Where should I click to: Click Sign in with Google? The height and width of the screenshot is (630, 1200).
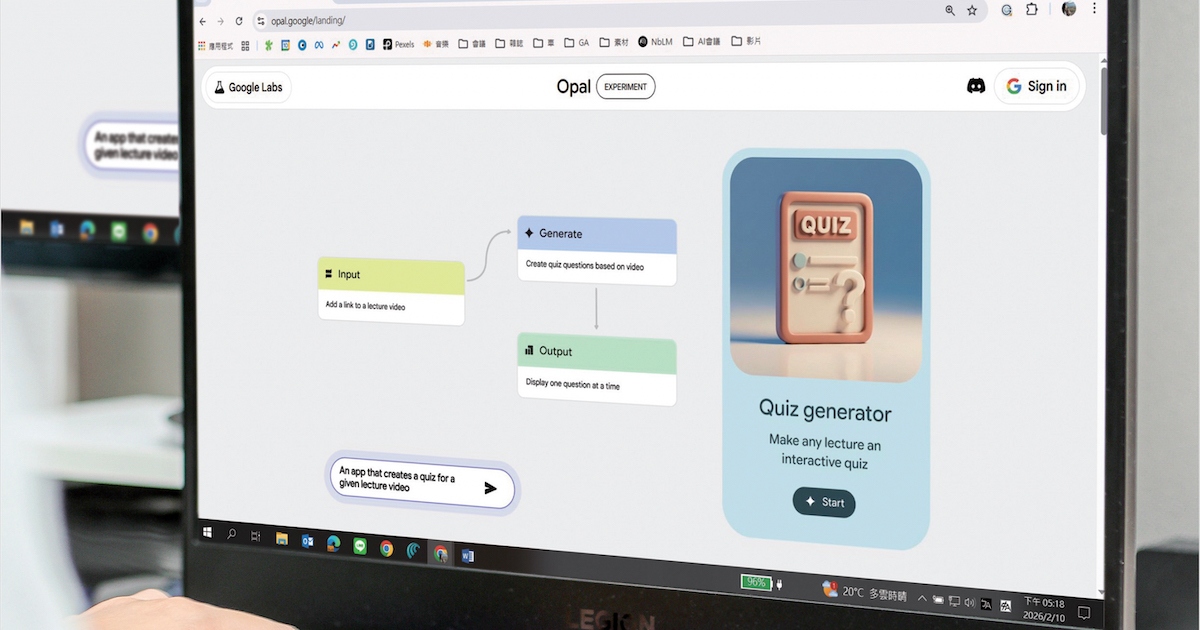pos(1036,86)
